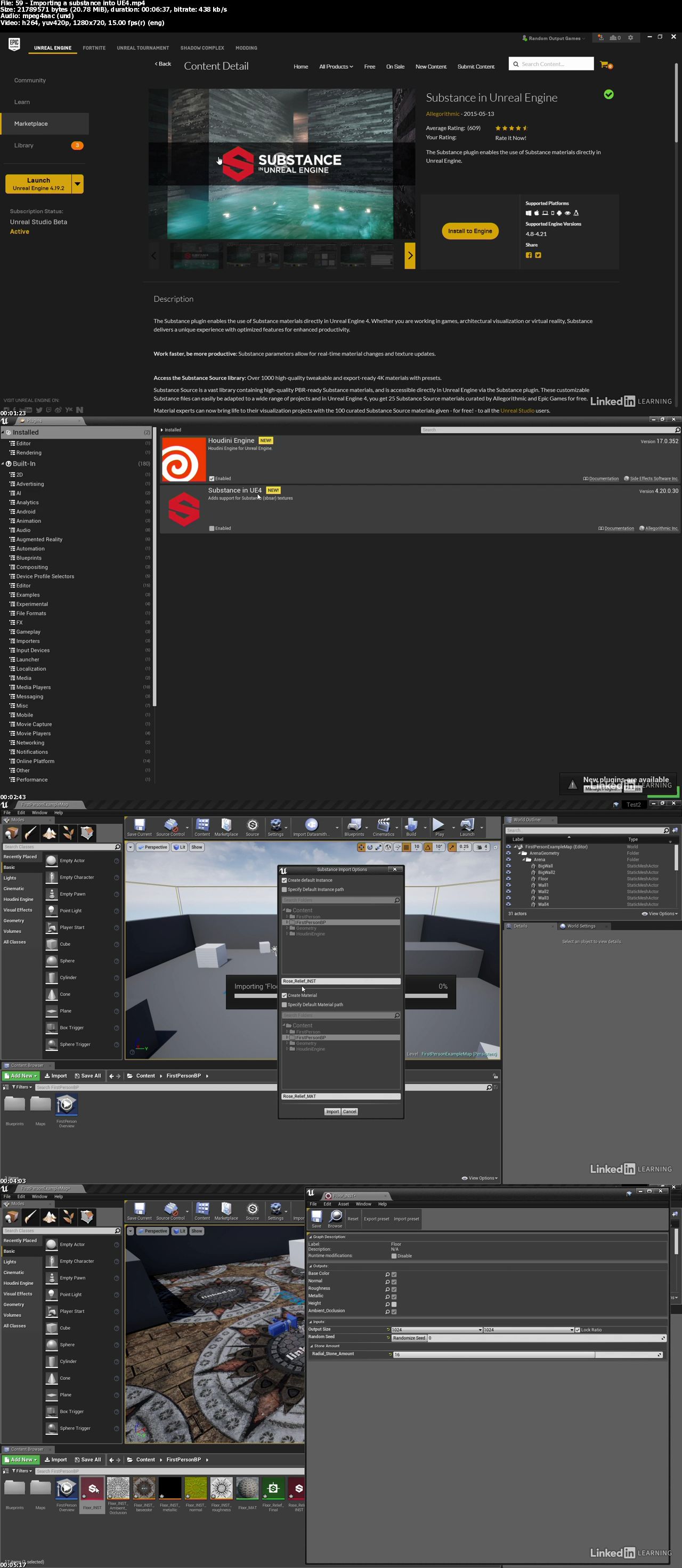Advance the screenshot carousel with yellow arrow
Image resolution: width=682 pixels, height=1568 pixels.
[410, 256]
